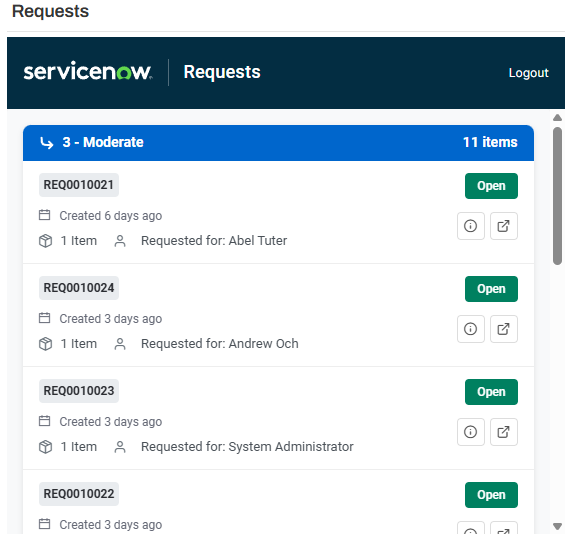The image size is (575, 549).
Task: Open REQ0010023 external link icon
Action: (x=504, y=432)
